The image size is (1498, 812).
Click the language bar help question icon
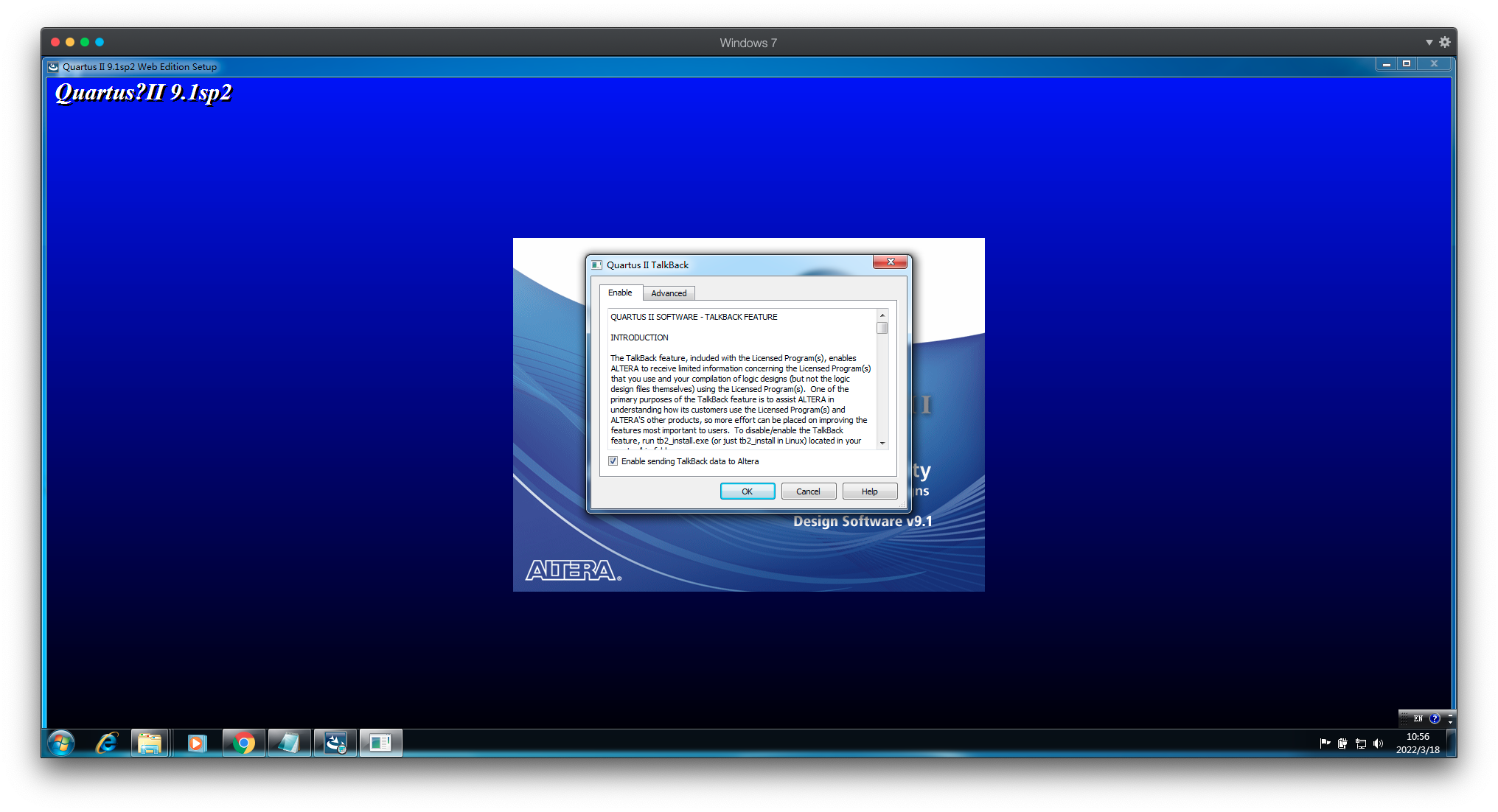(1435, 718)
